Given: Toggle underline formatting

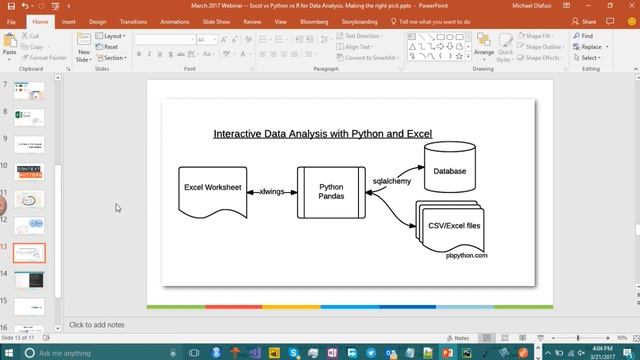Looking at the screenshot, I should [160, 54].
